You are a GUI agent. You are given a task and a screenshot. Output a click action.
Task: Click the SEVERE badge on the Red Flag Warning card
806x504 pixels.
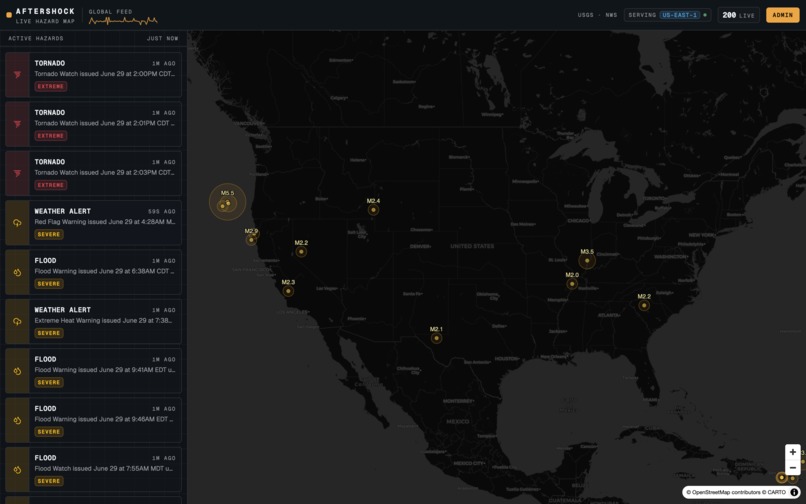pyautogui.click(x=49, y=235)
